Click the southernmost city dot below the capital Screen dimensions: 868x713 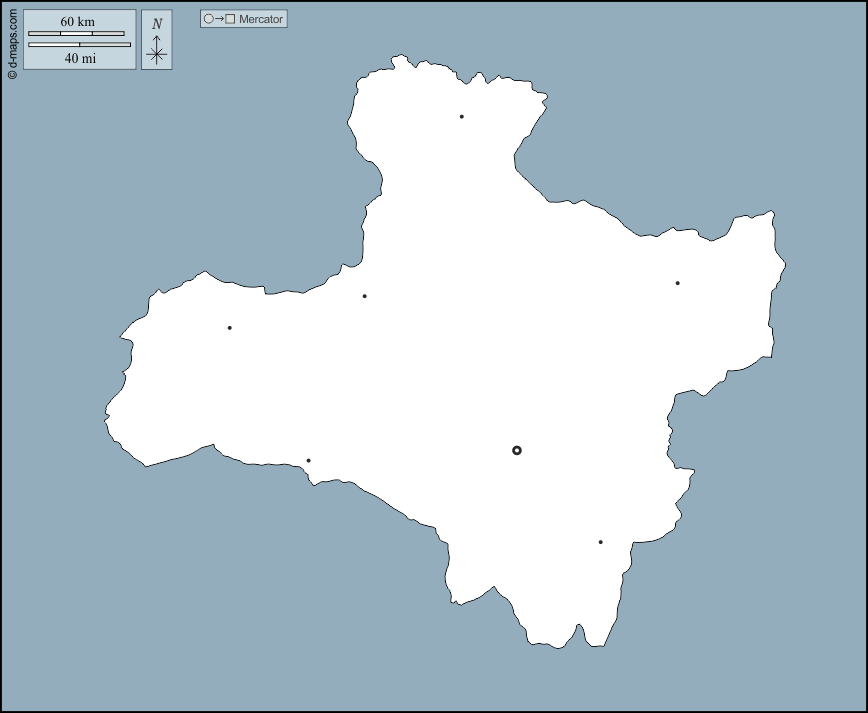600,542
